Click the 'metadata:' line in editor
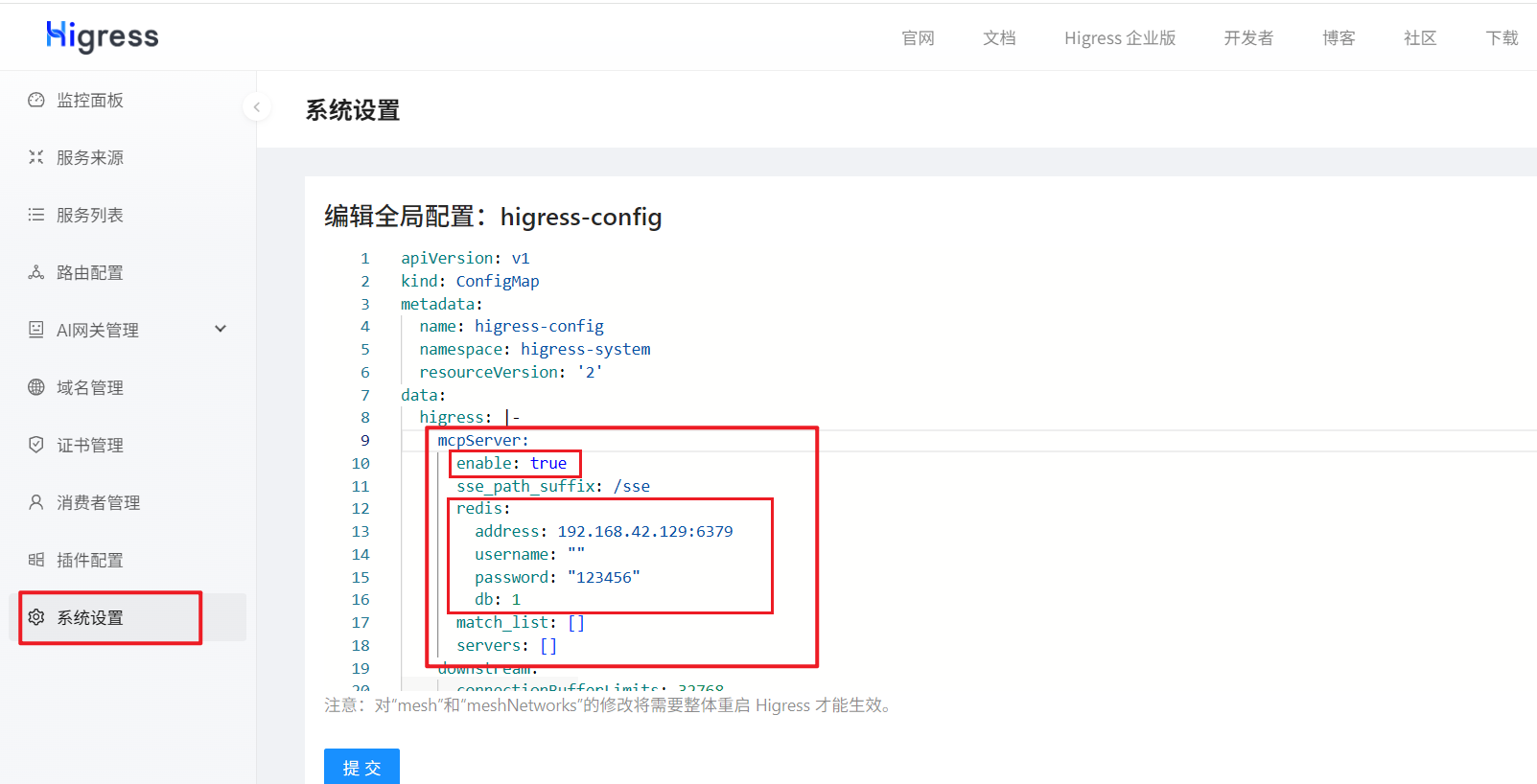This screenshot has height=784, width=1537. coord(442,304)
